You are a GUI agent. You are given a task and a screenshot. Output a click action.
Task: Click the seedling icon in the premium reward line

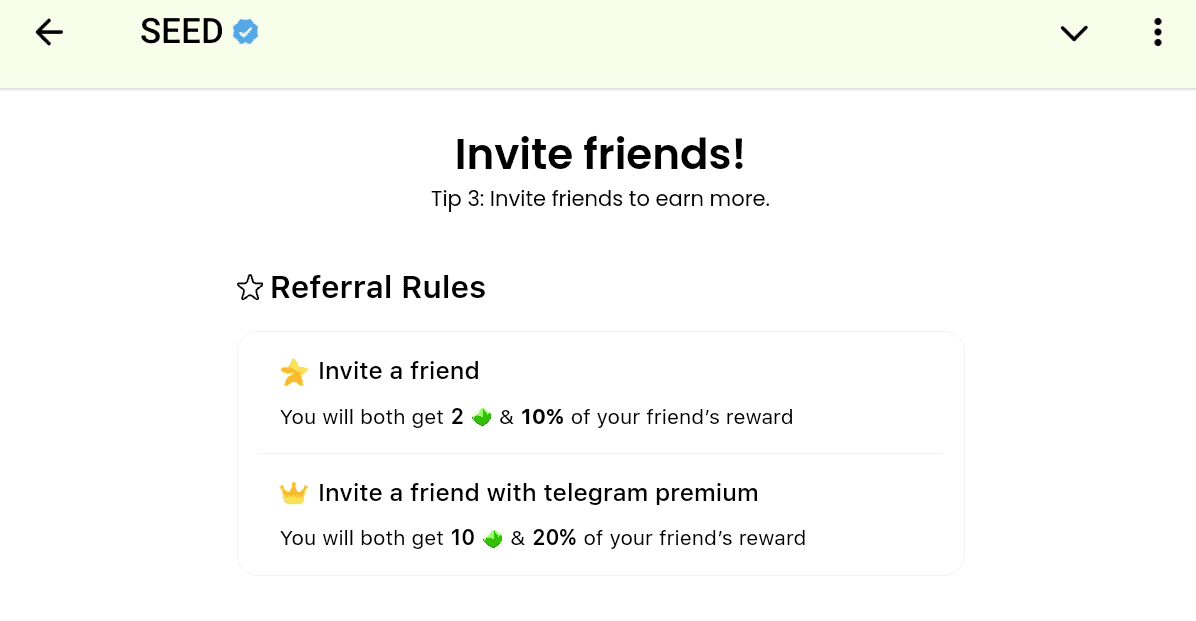[x=492, y=538]
